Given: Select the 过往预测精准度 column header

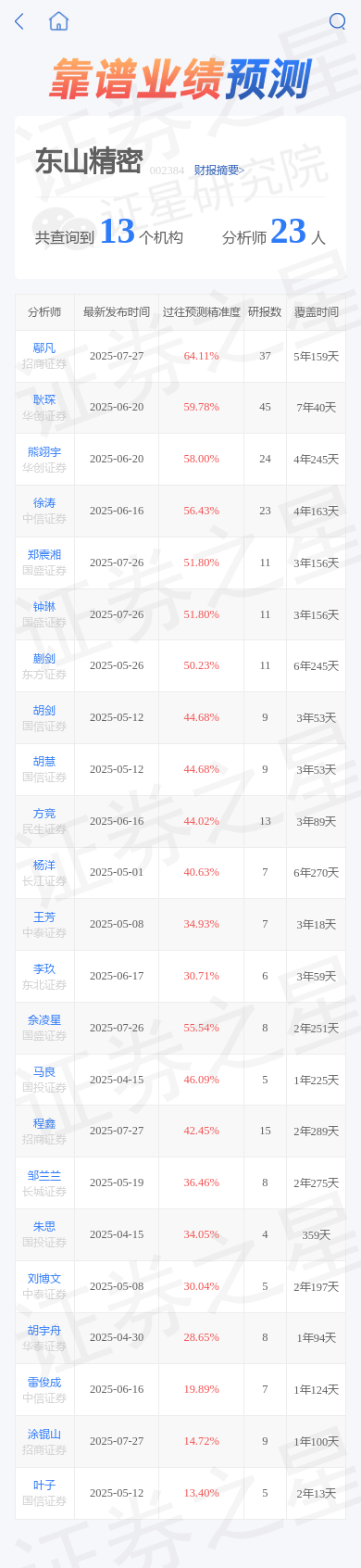Looking at the screenshot, I should point(202,312).
